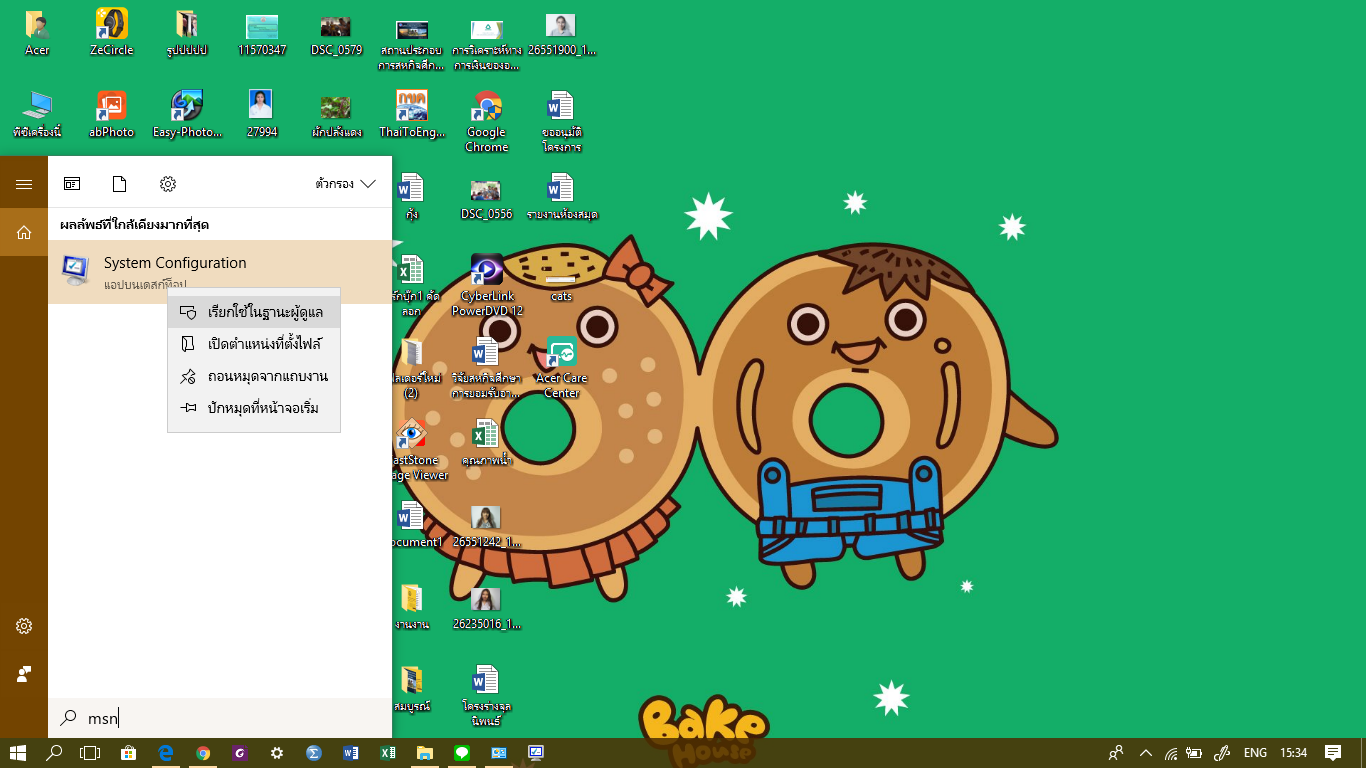Filter search results by settings gear icon
The image size is (1366, 768).
168,184
